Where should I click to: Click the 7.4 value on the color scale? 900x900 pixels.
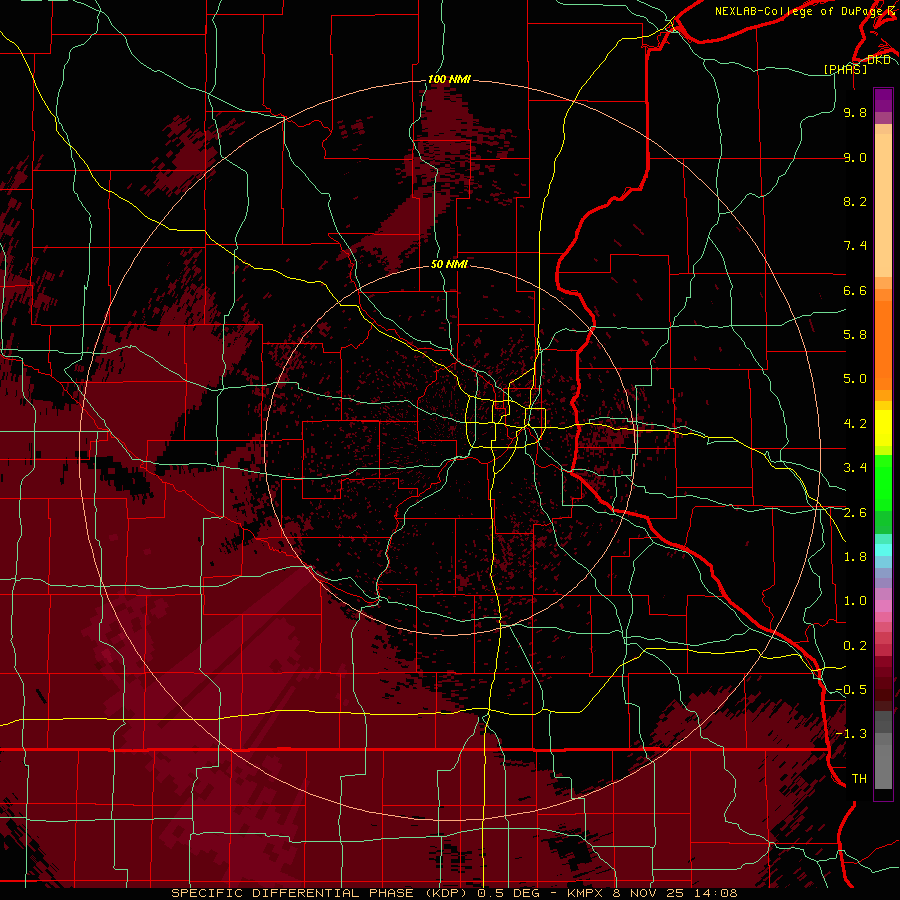click(x=855, y=246)
